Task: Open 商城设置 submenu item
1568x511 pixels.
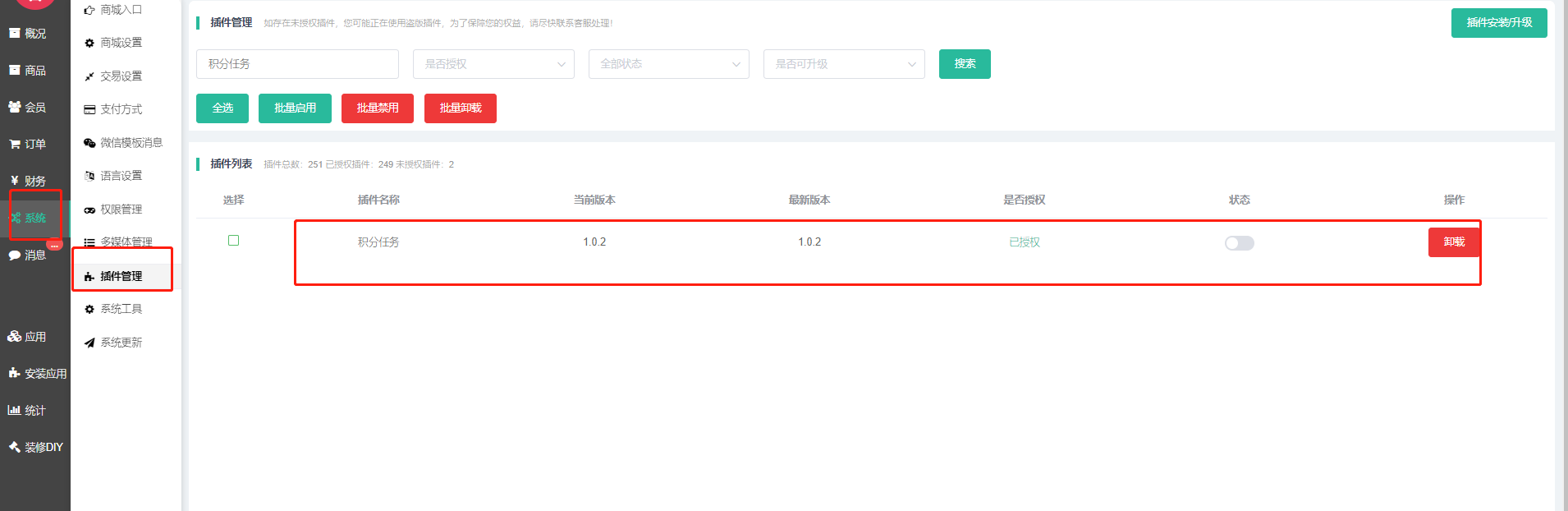Action: (121, 43)
